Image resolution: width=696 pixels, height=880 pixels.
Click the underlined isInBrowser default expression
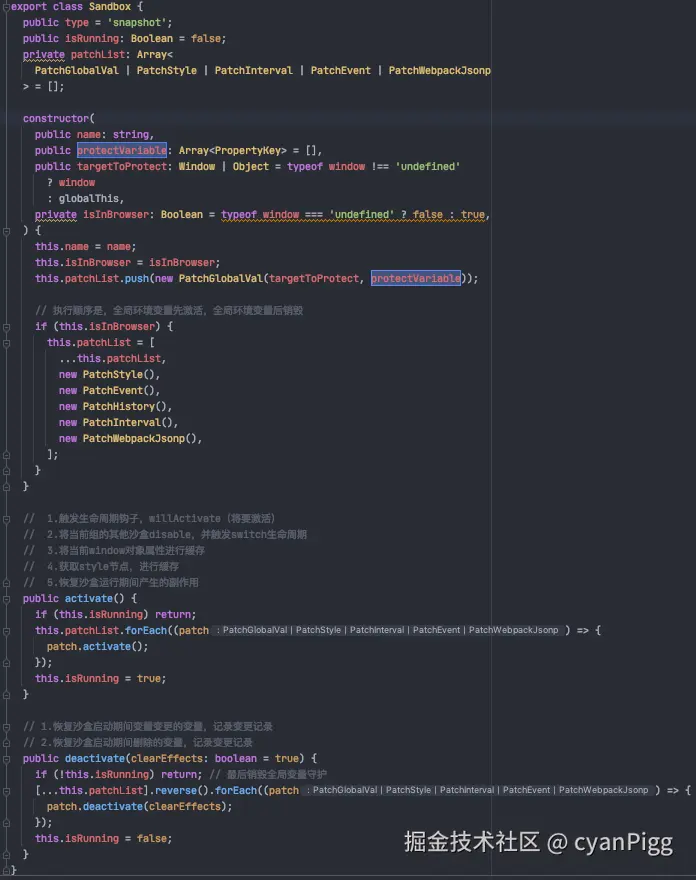352,214
